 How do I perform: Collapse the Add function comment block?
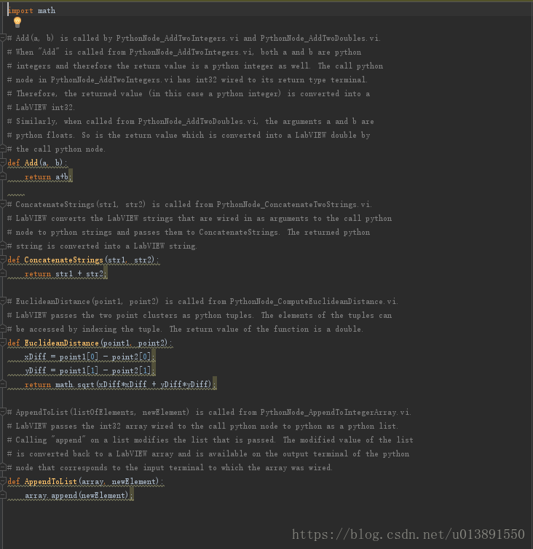(x=3, y=38)
